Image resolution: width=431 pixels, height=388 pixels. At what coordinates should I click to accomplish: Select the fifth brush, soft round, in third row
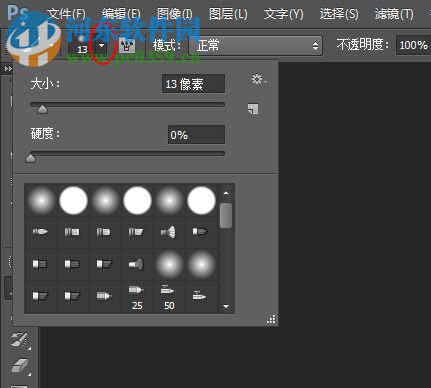tap(169, 264)
